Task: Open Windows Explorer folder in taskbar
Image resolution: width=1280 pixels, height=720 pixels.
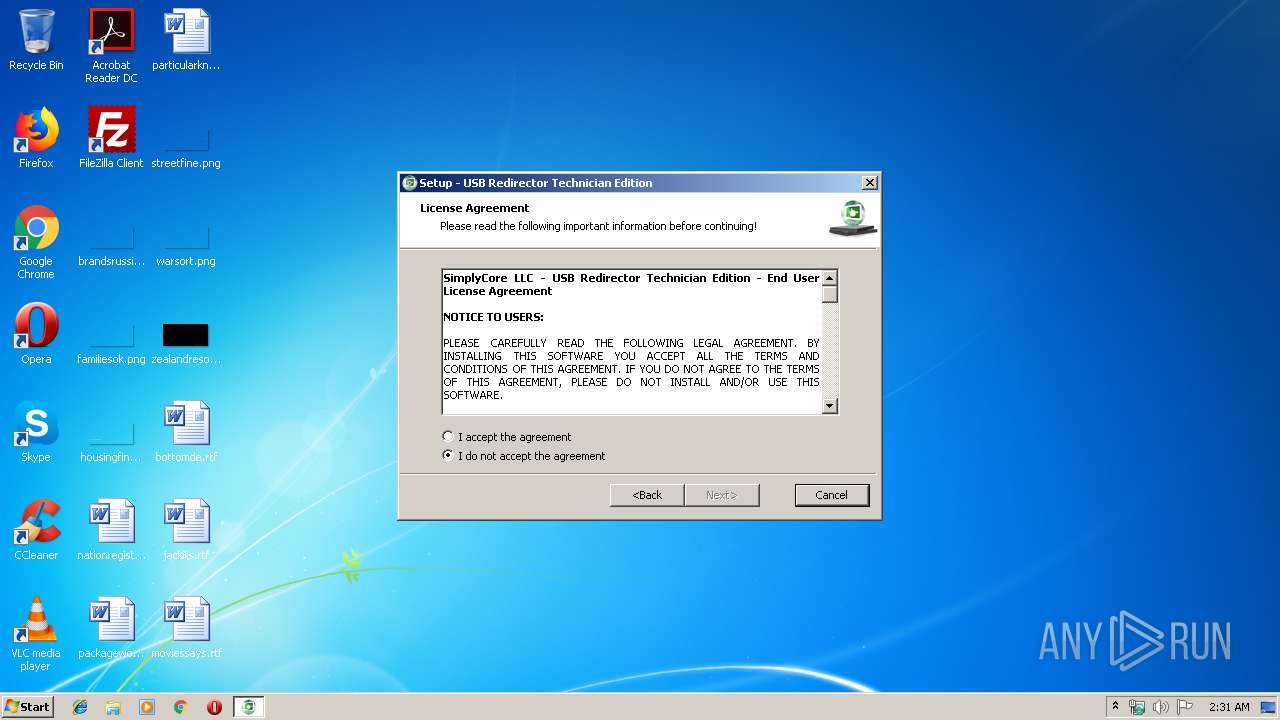Action: [x=113, y=707]
